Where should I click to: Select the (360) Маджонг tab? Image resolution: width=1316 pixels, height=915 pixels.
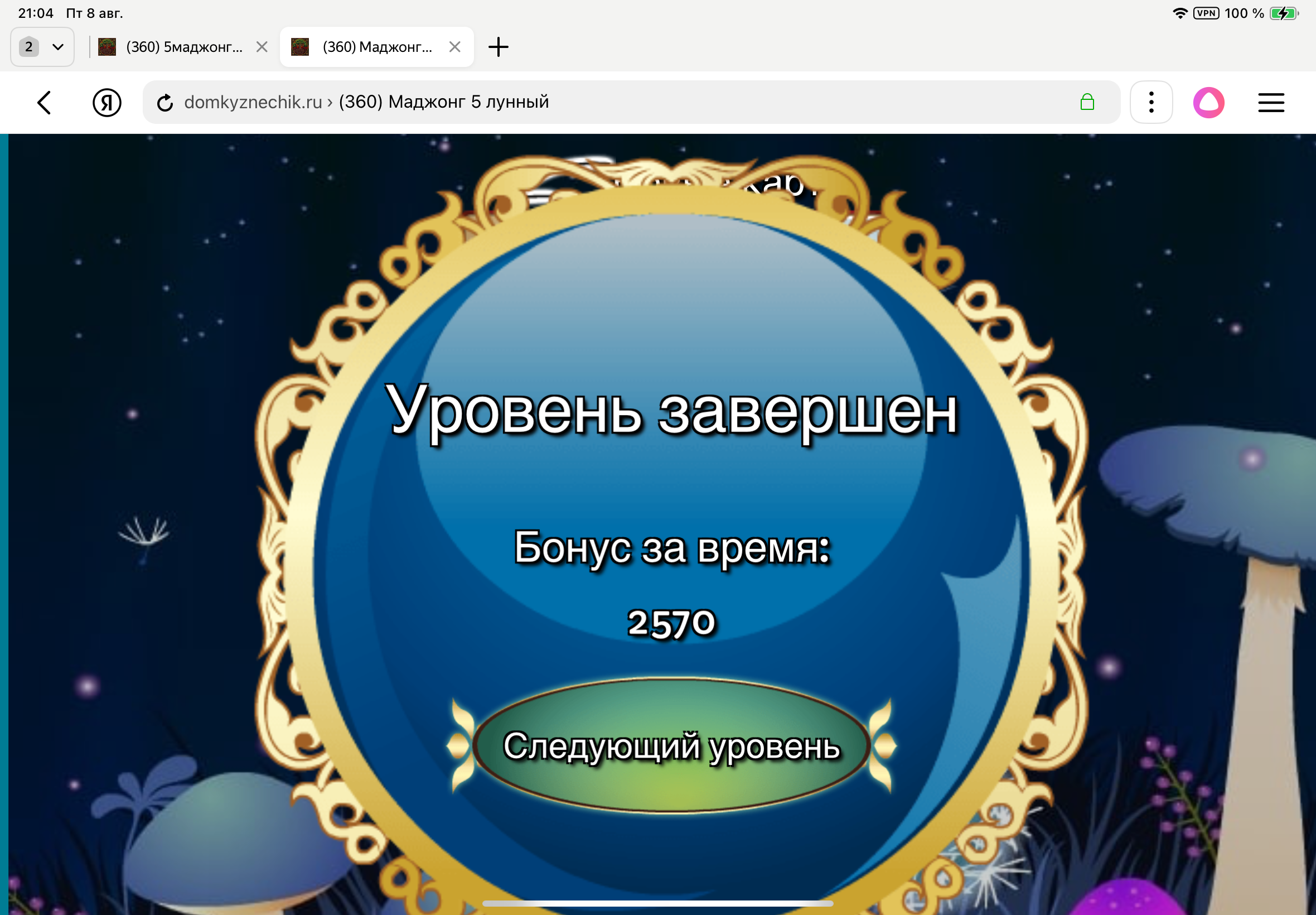pyautogui.click(x=377, y=46)
